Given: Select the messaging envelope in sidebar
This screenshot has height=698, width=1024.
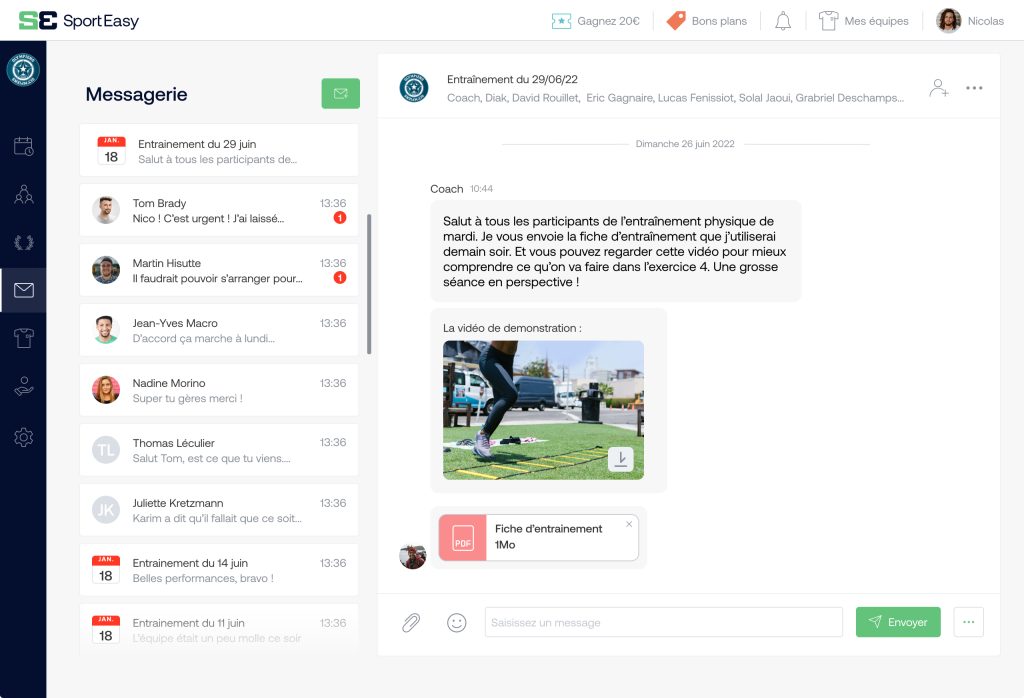Looking at the screenshot, I should [x=24, y=290].
